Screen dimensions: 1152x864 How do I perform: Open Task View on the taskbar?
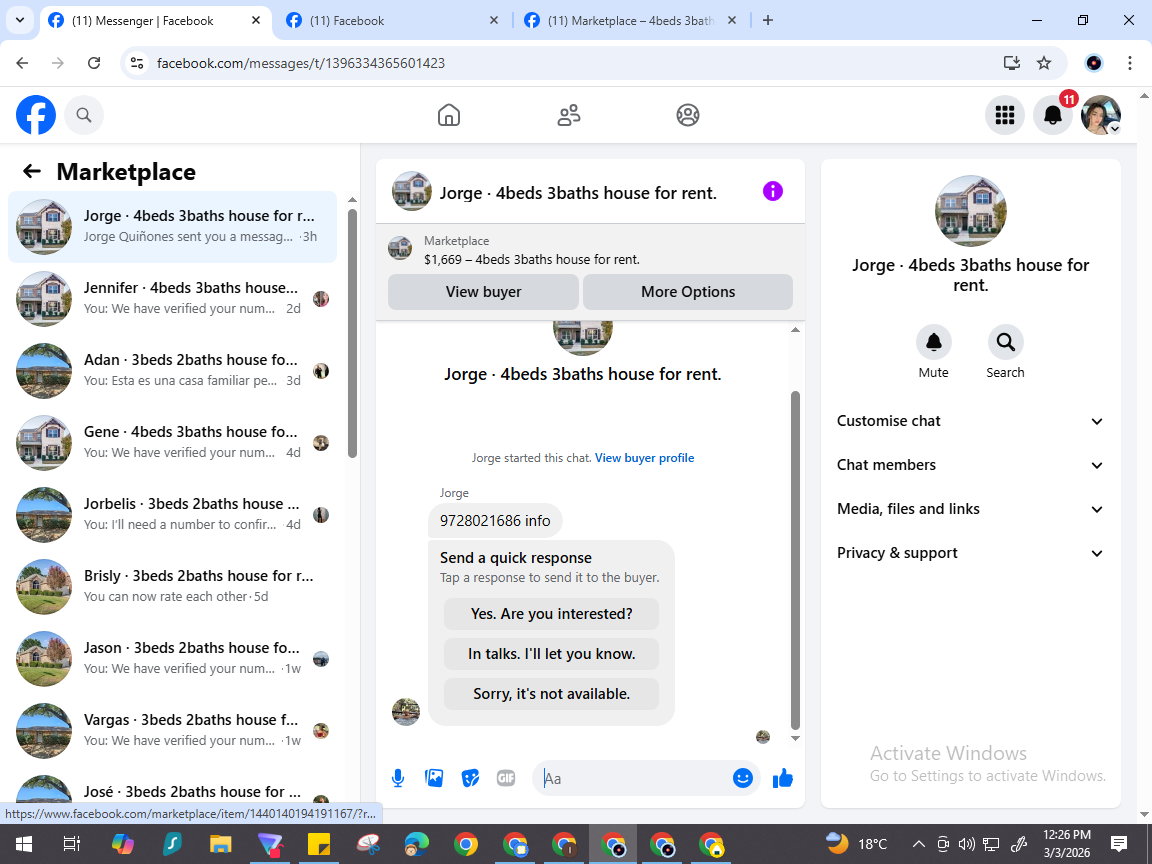[x=71, y=844]
